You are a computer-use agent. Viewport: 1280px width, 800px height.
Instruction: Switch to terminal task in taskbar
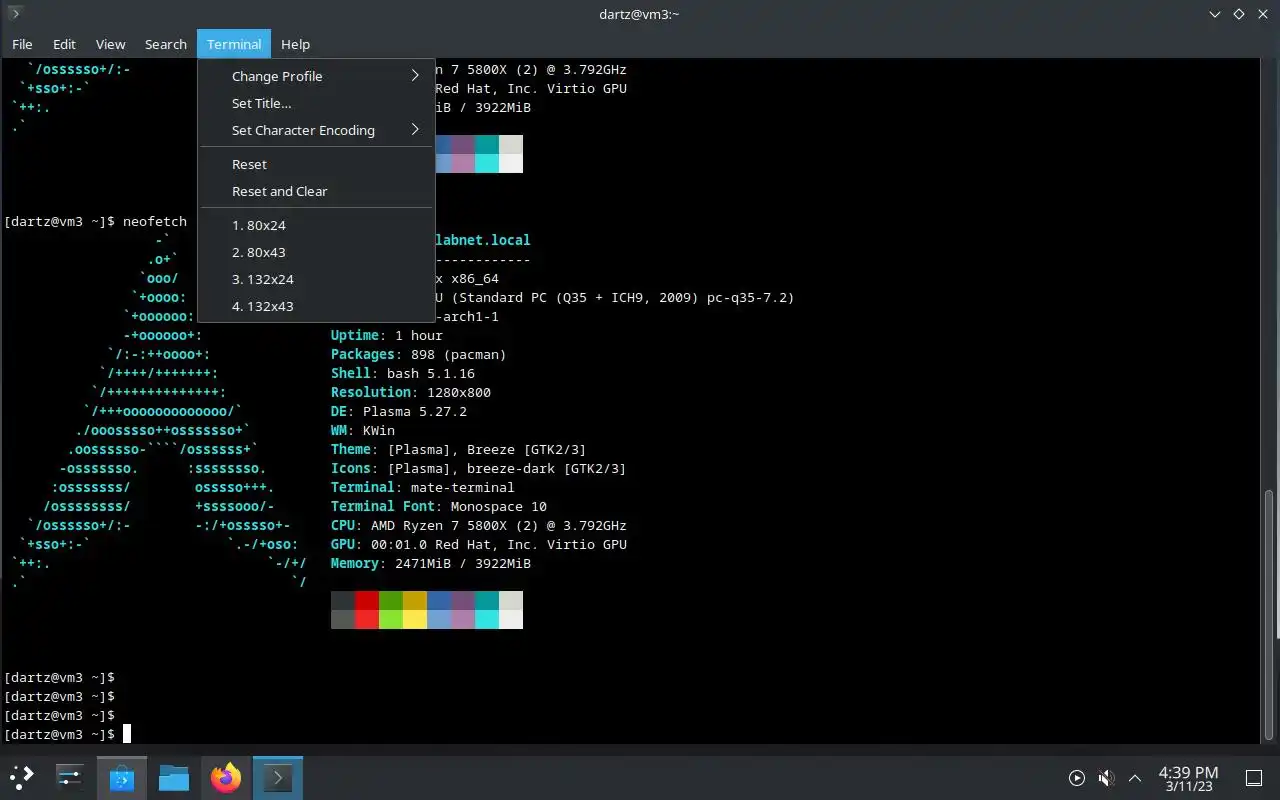278,777
